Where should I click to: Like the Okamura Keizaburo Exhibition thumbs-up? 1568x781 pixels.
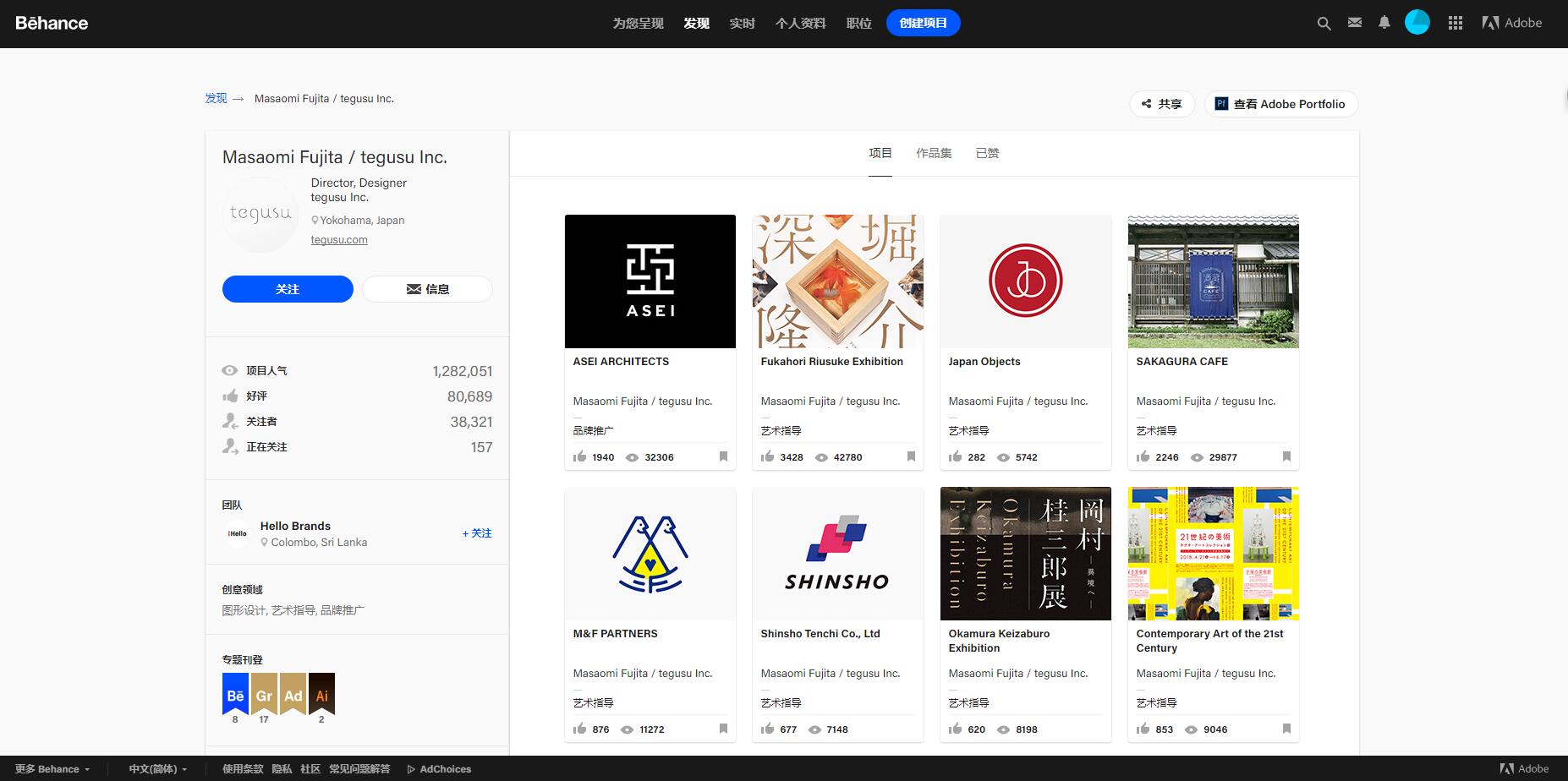[956, 729]
